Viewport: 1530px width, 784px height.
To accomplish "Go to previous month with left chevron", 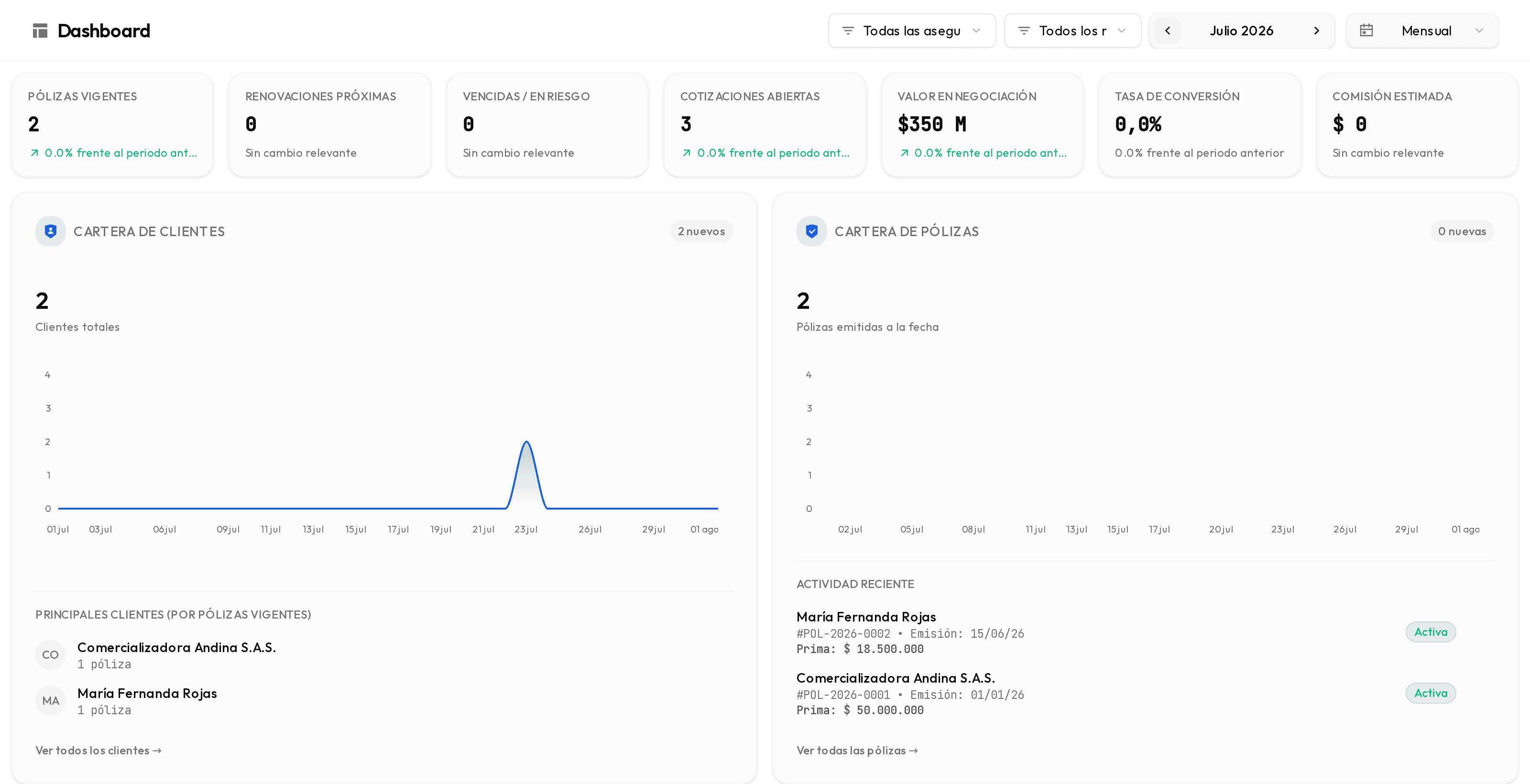I will point(1168,31).
